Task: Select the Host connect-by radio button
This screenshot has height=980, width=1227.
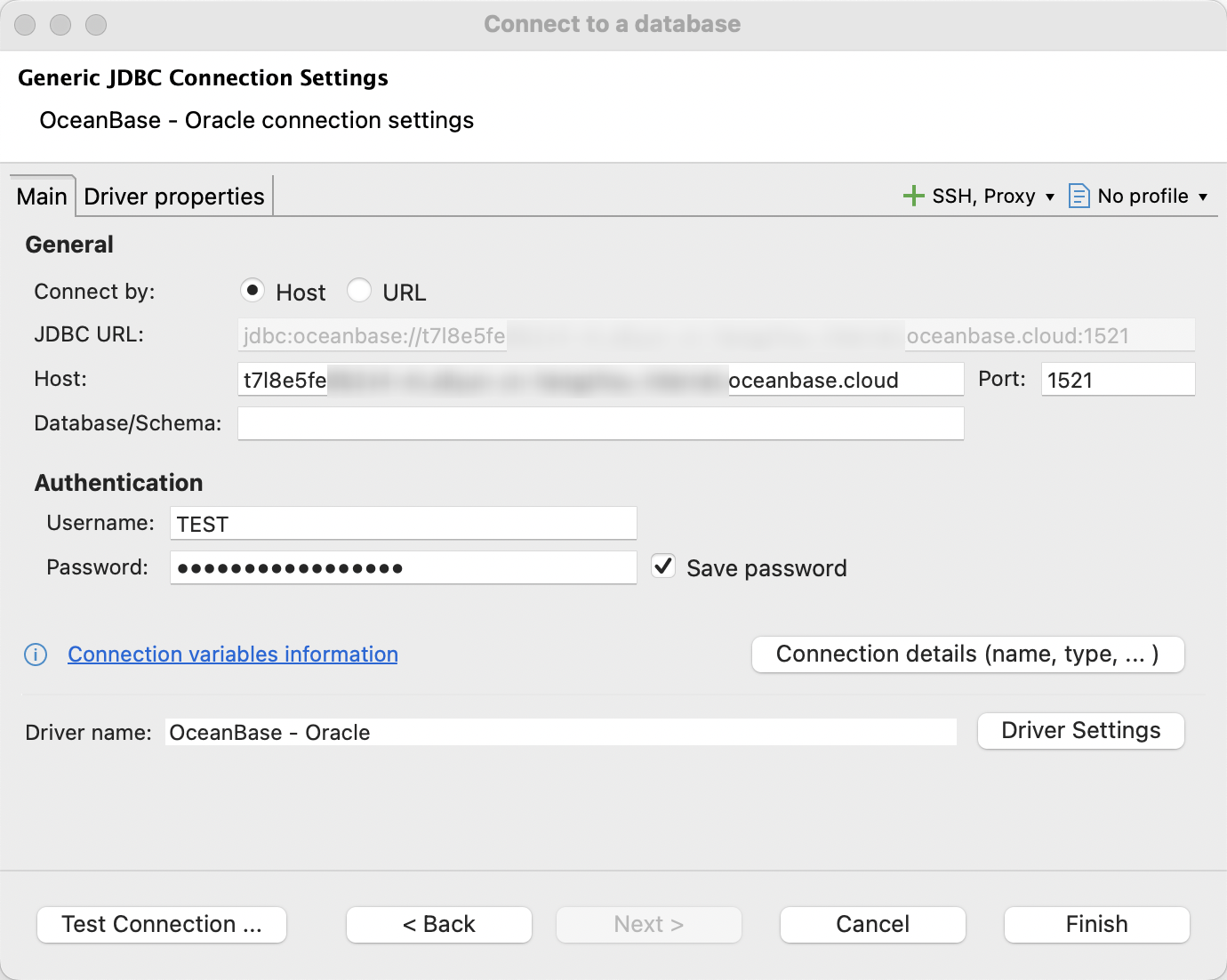Action: pos(253,291)
